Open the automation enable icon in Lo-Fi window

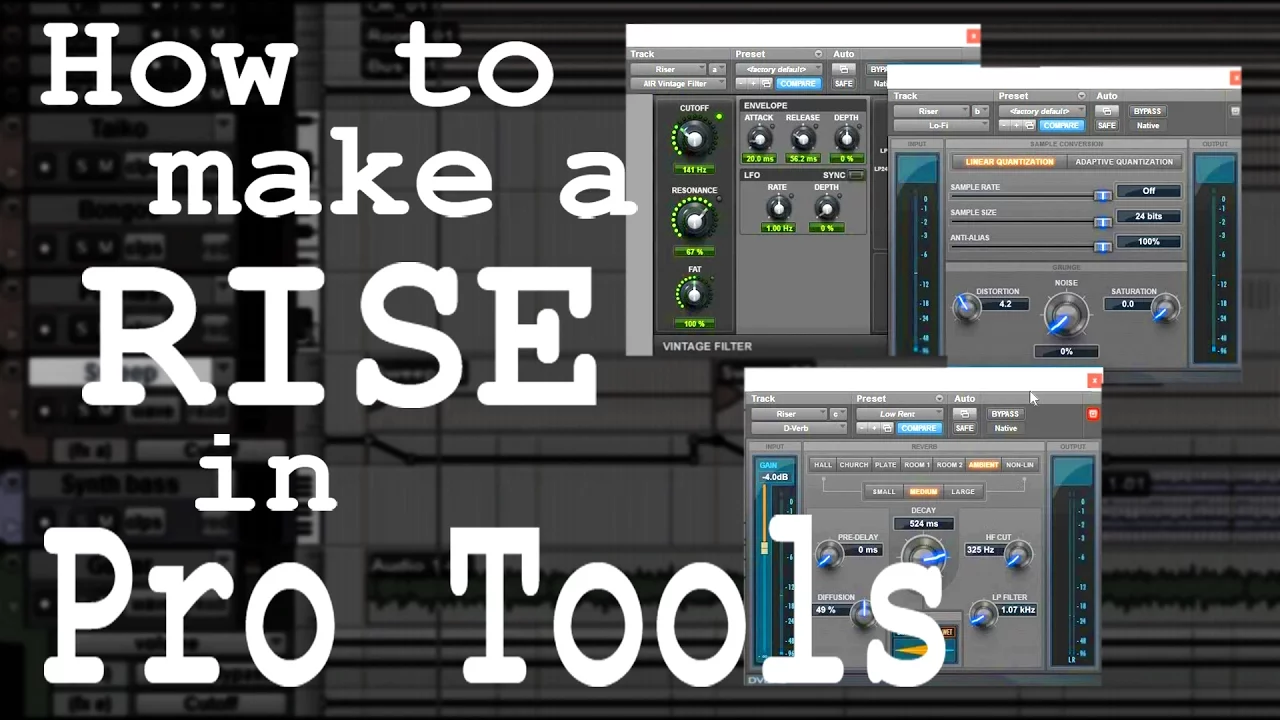click(x=1107, y=111)
